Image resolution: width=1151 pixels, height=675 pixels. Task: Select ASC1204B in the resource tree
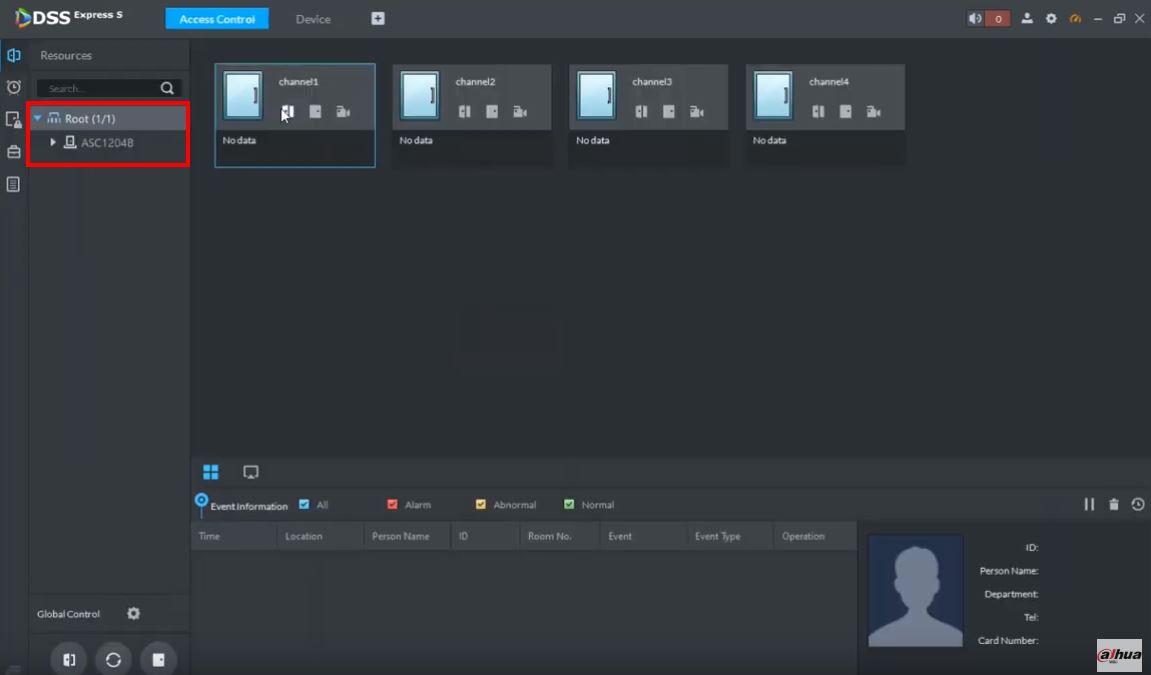pyautogui.click(x=107, y=142)
